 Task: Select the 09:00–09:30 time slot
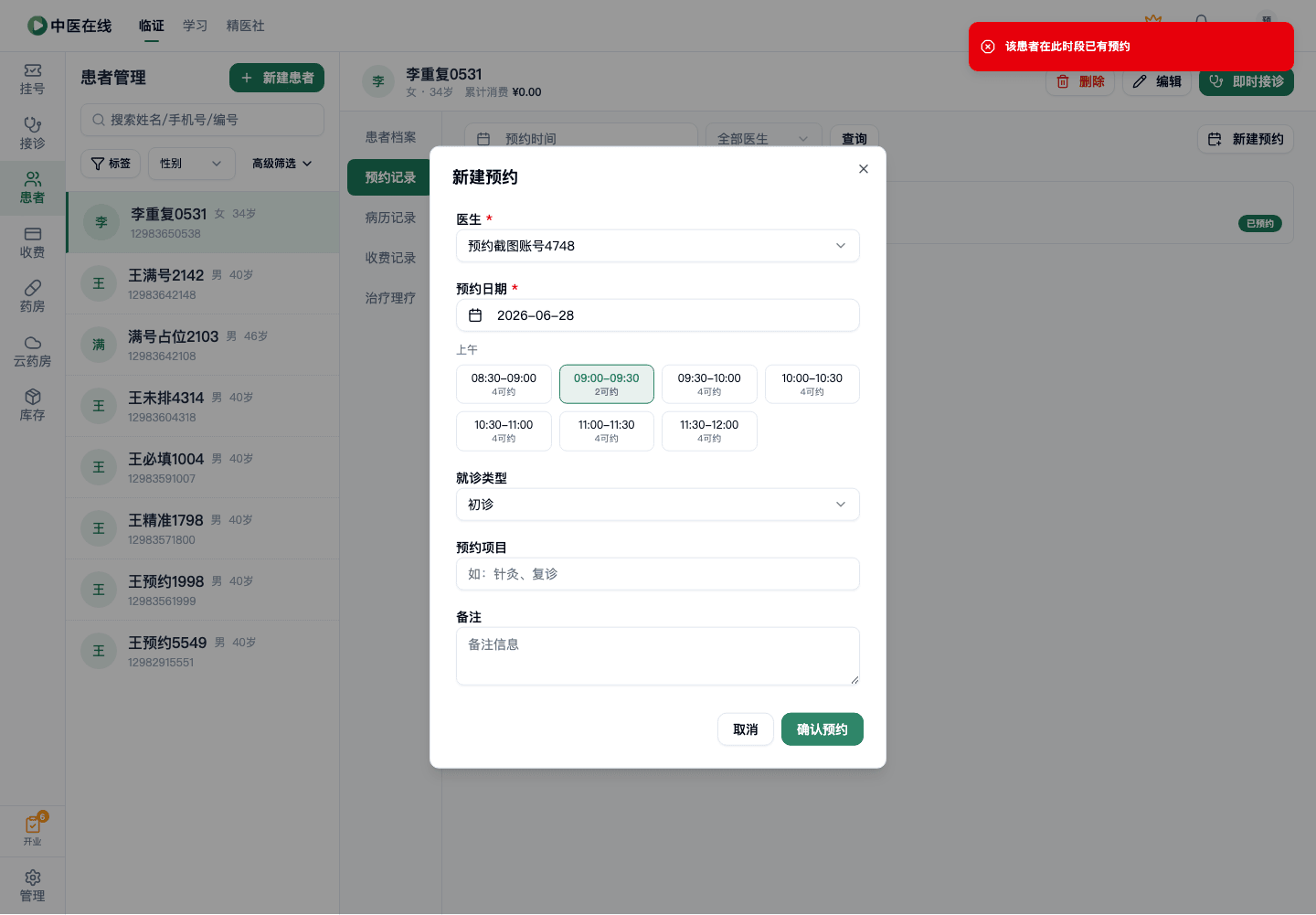point(607,384)
